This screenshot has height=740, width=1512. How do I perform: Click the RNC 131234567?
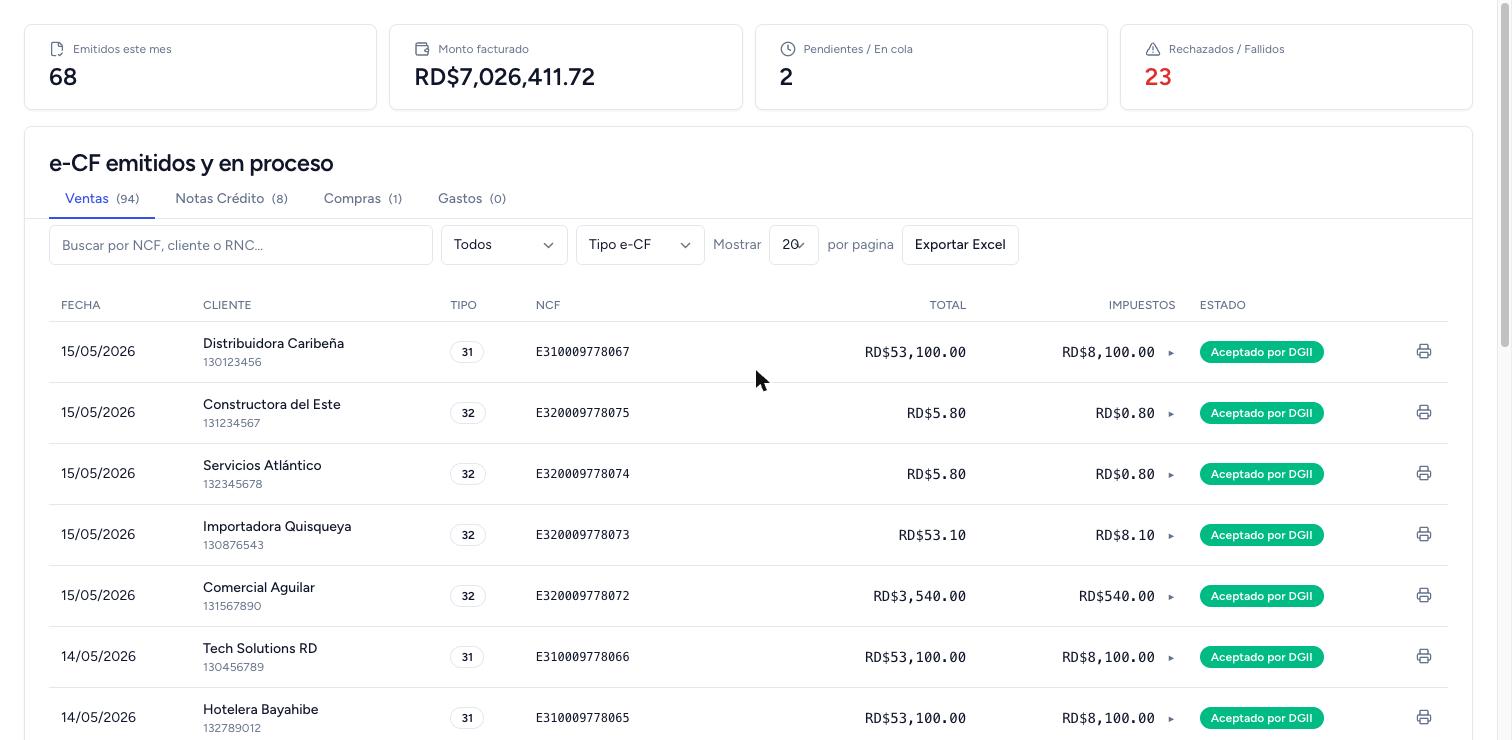click(231, 423)
